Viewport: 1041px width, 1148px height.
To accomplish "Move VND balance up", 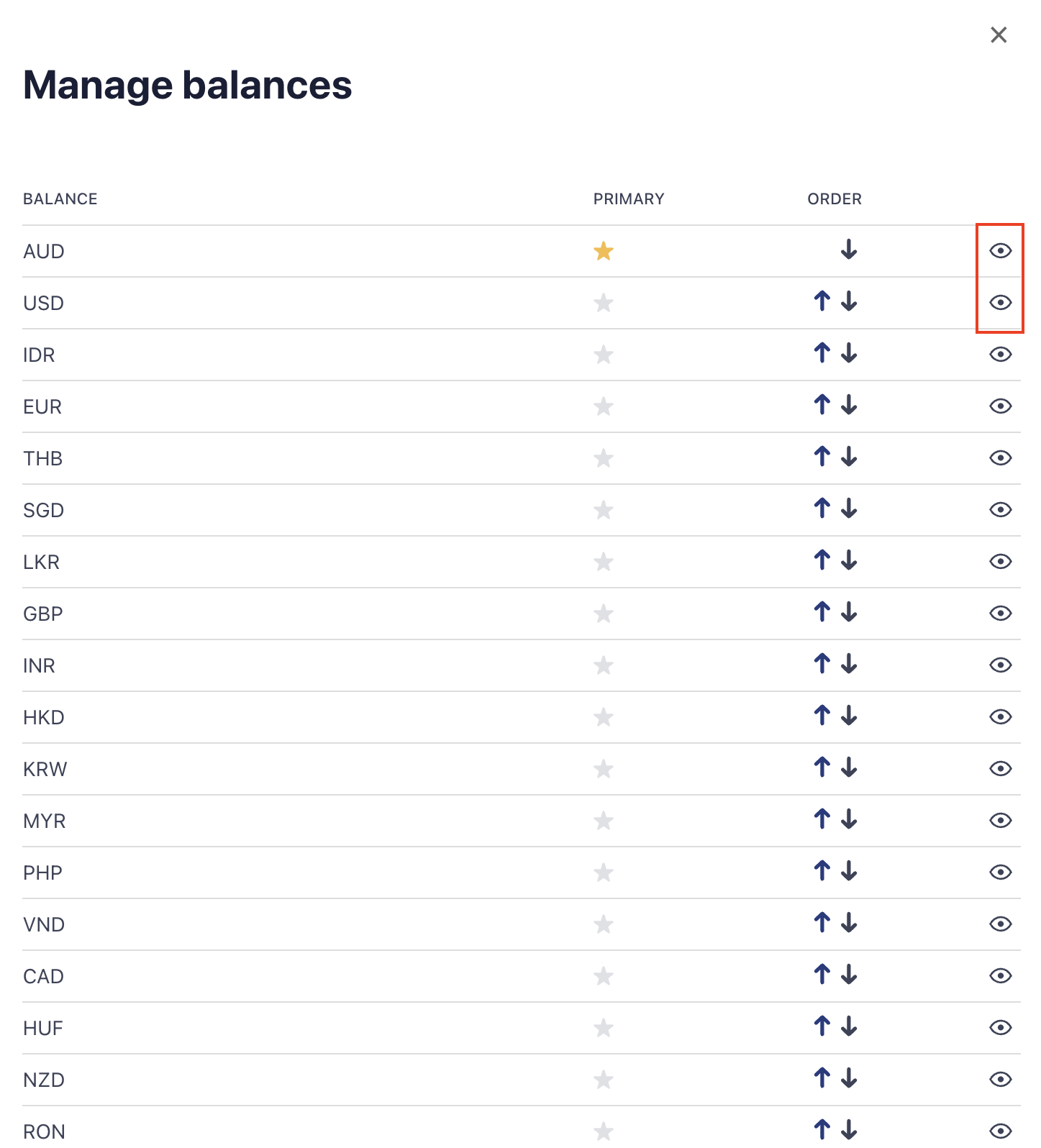I will tap(822, 923).
